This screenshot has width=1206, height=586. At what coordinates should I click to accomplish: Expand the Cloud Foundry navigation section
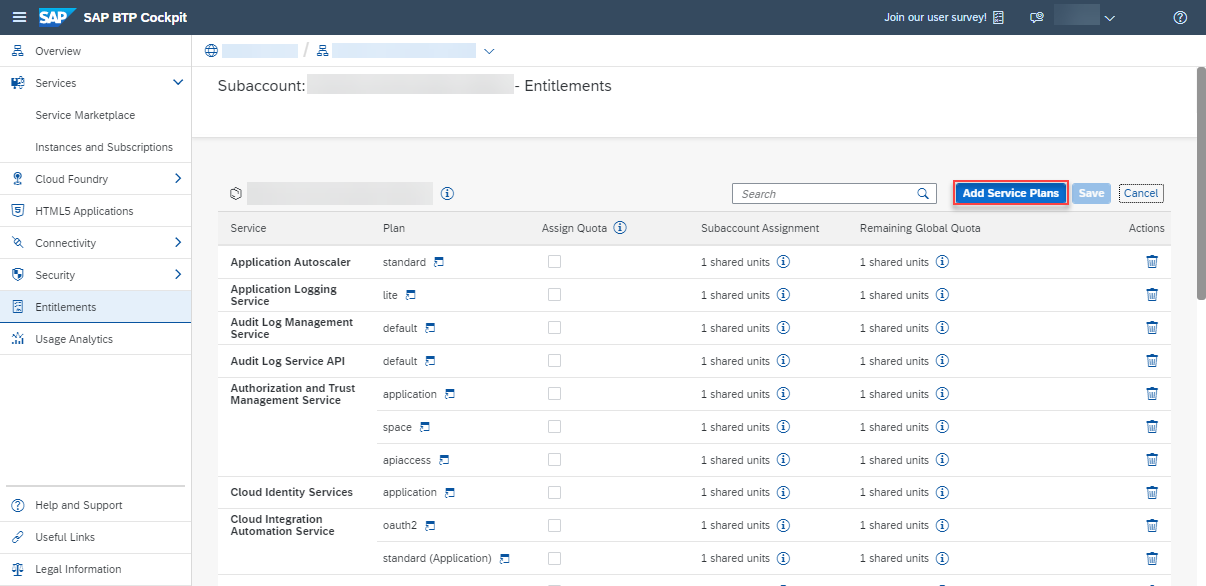click(178, 179)
